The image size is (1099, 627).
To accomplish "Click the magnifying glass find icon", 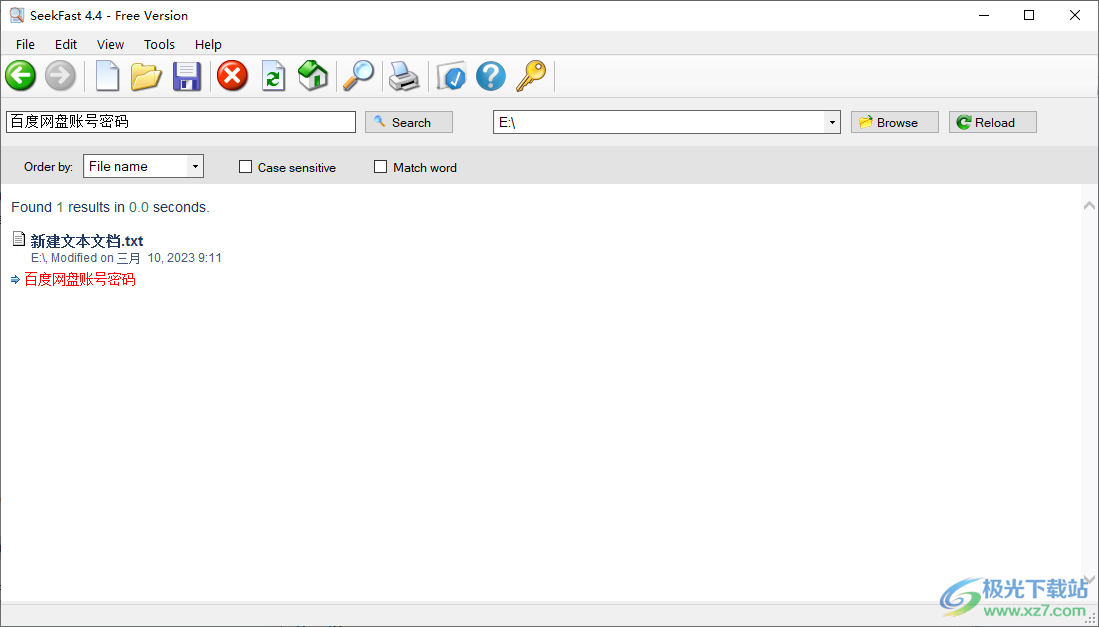I will [358, 76].
